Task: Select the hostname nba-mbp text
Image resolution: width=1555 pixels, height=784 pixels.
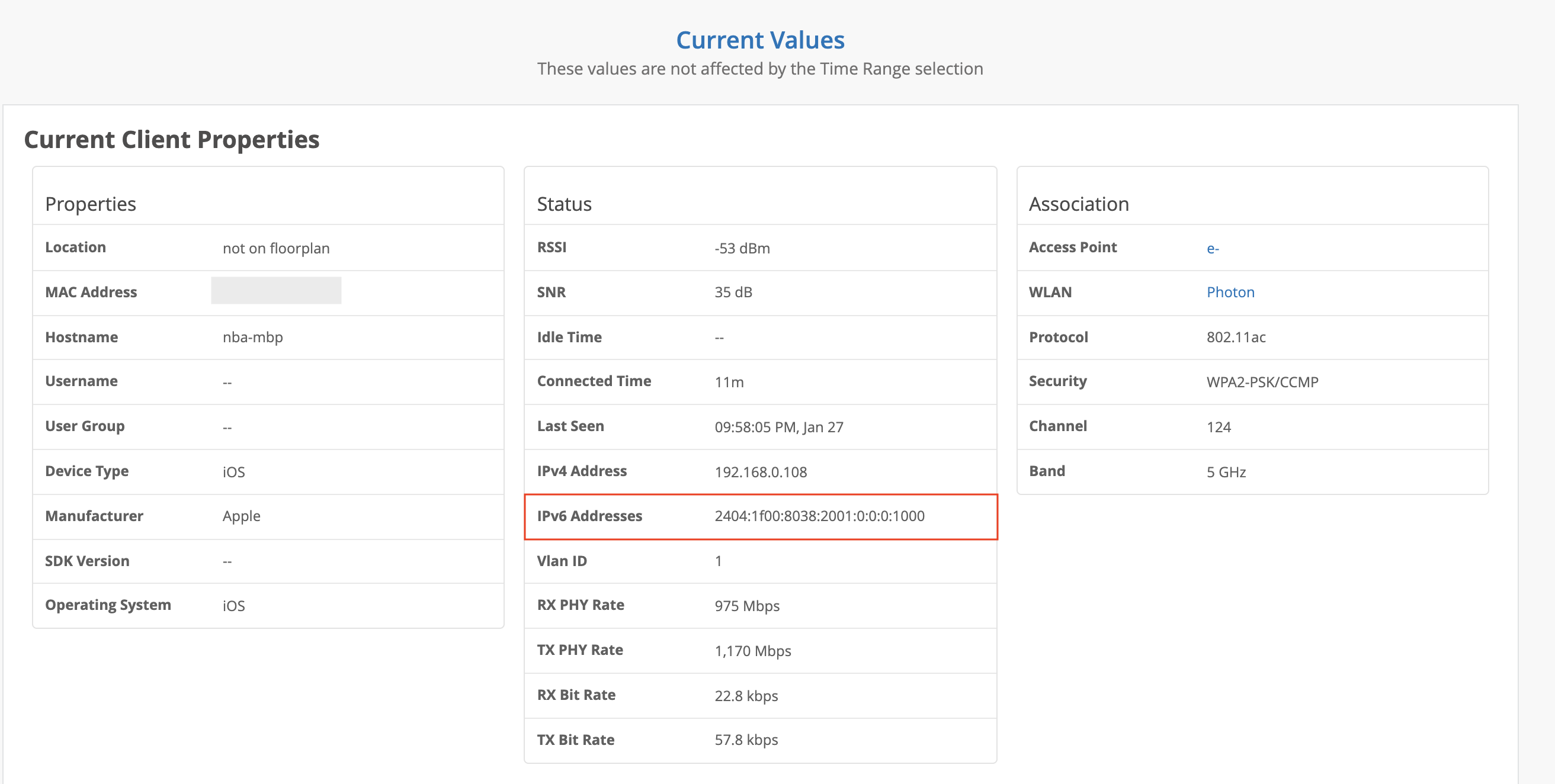Action: 252,338
